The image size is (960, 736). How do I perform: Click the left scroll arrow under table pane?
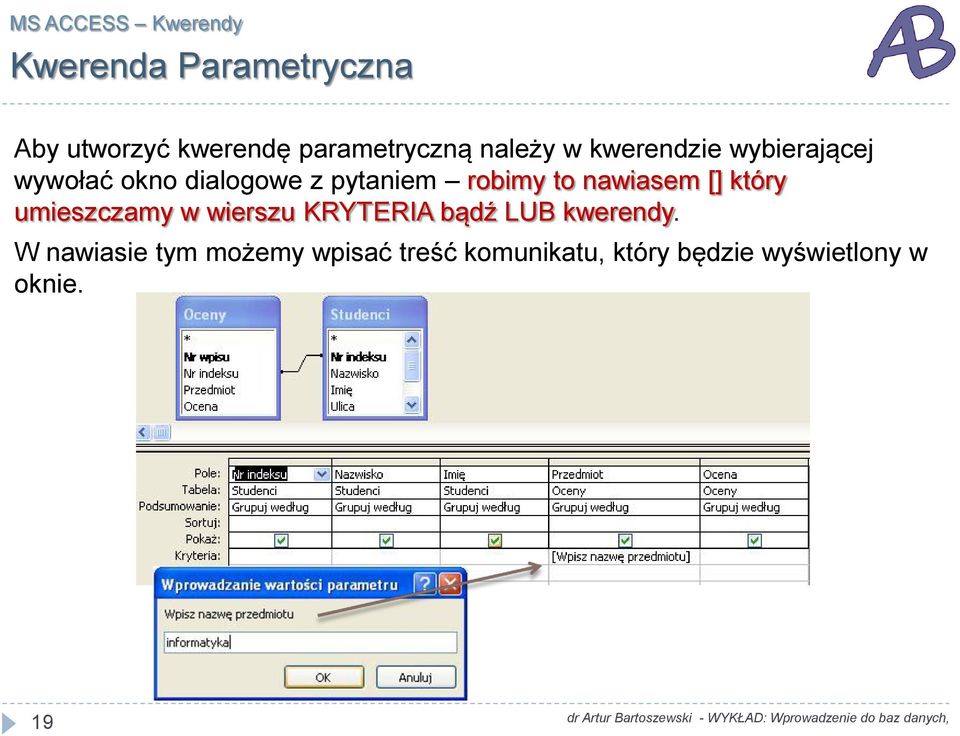[143, 432]
